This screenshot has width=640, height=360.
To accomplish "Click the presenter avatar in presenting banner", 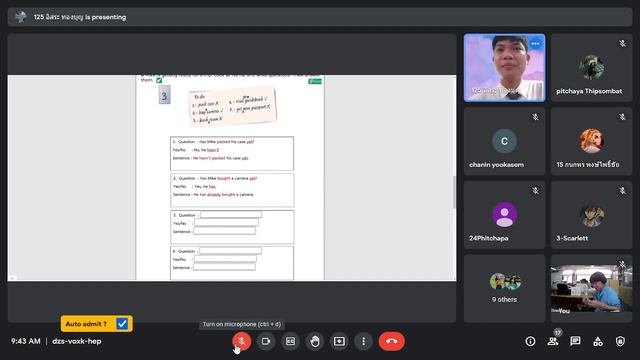I will pyautogui.click(x=20, y=17).
